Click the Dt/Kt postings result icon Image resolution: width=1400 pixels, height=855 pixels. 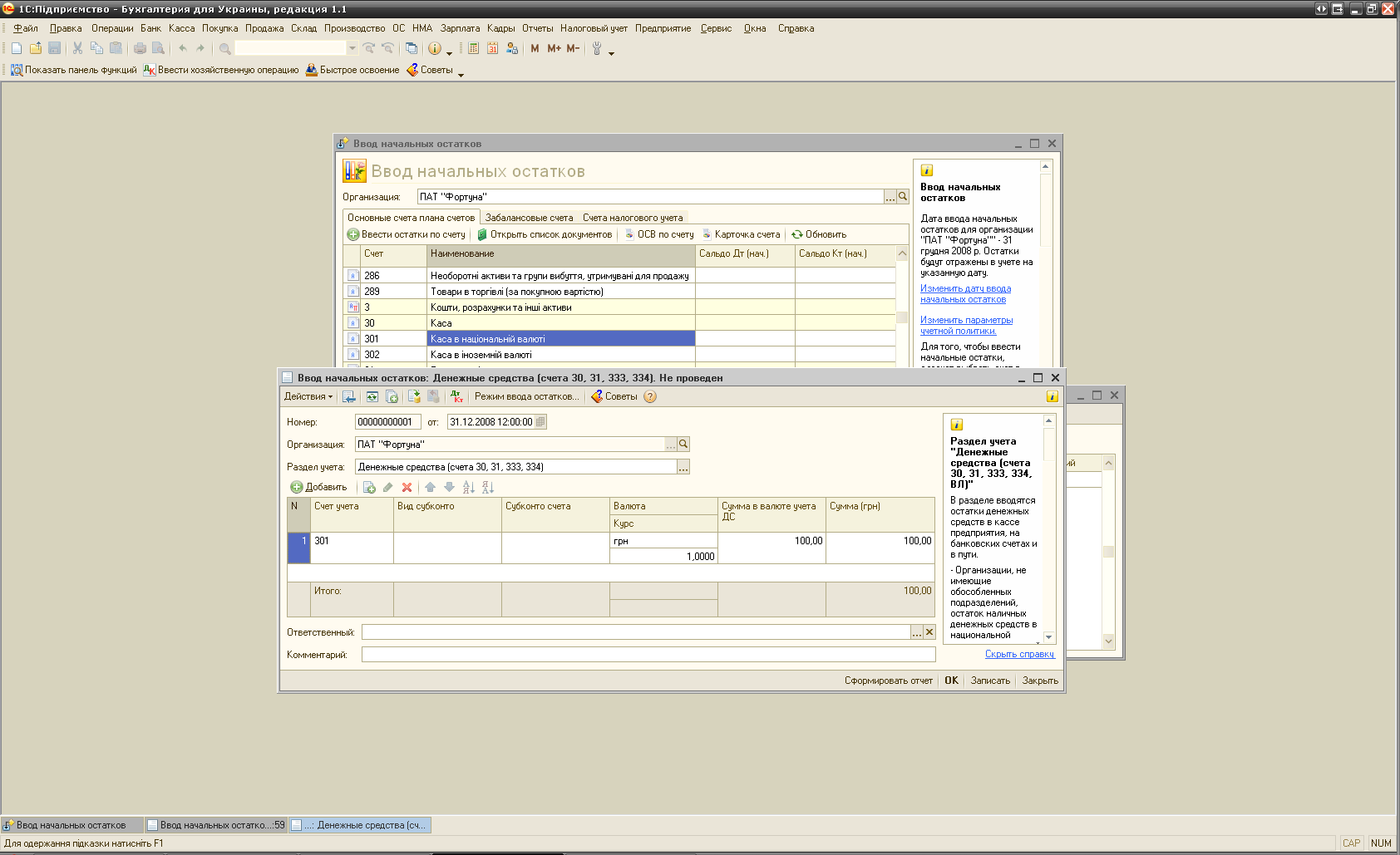click(456, 396)
